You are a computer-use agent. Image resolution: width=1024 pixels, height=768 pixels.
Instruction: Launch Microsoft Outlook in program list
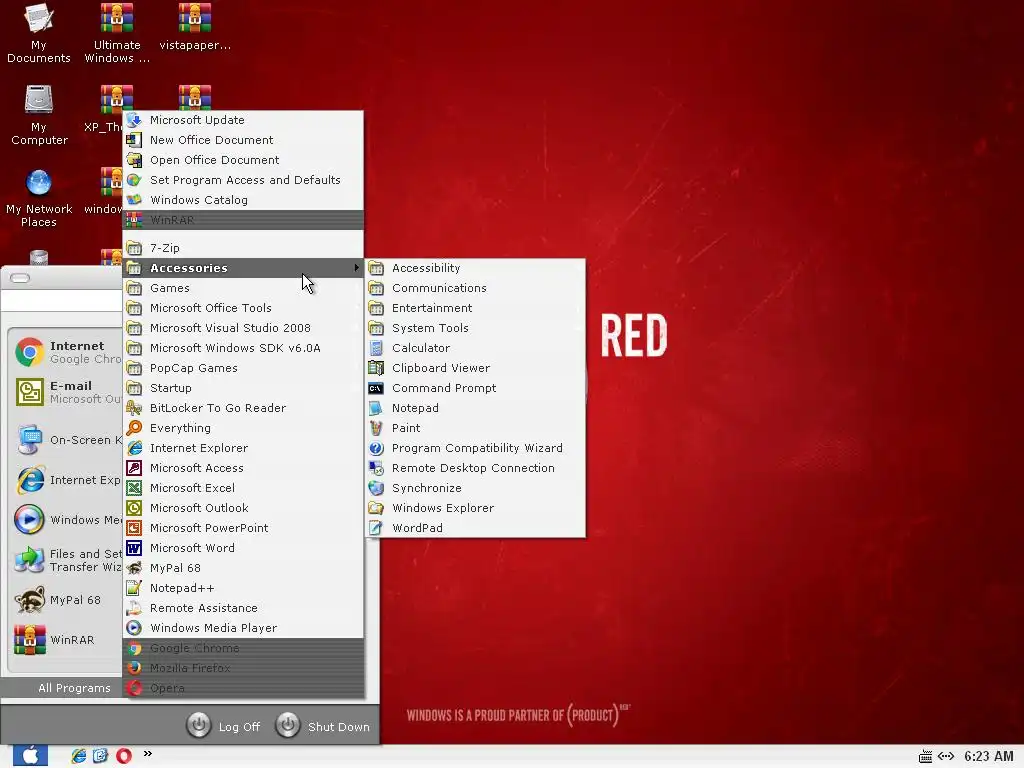pos(243,508)
